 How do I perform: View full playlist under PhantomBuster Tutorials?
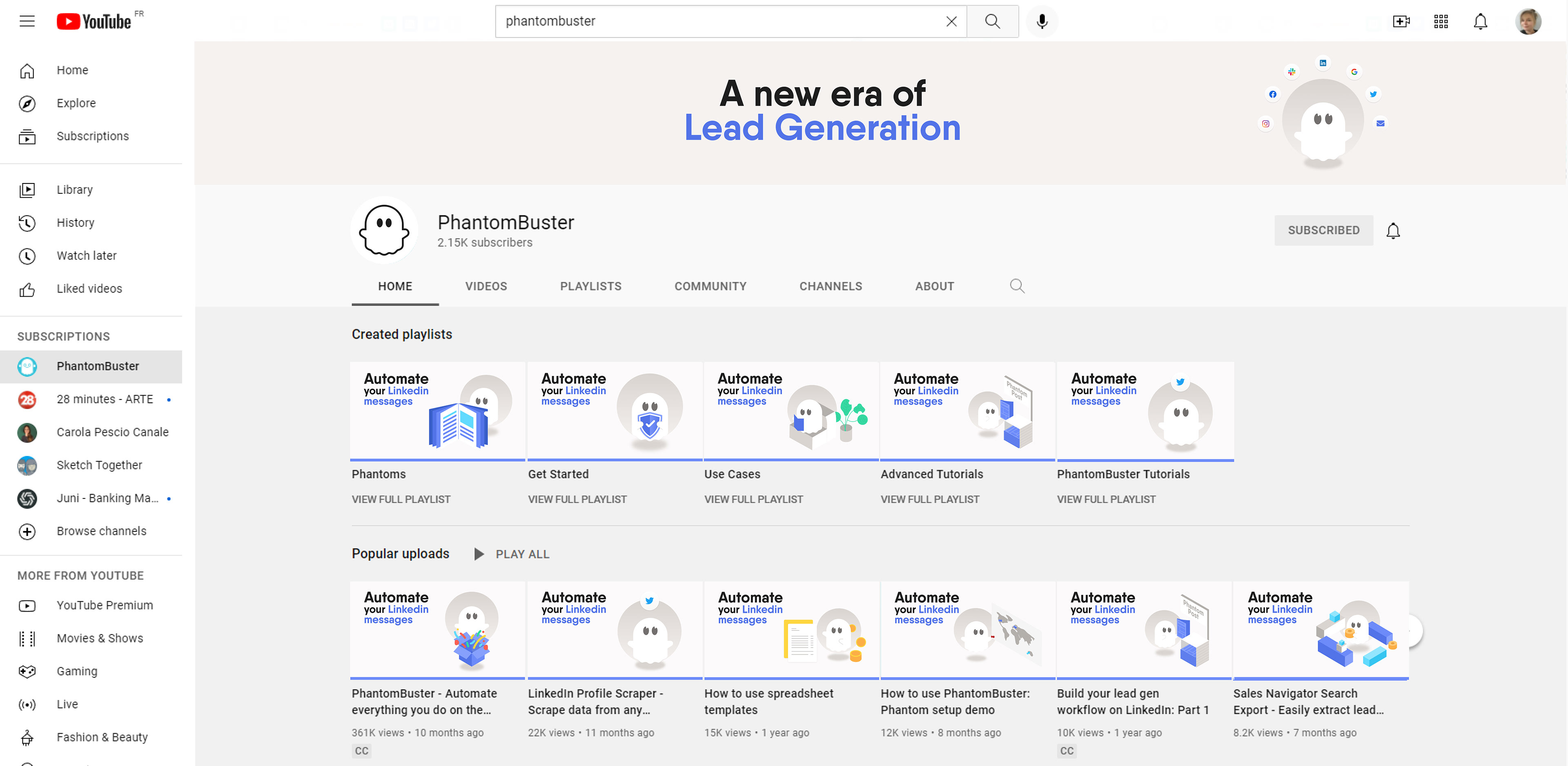coord(1106,499)
